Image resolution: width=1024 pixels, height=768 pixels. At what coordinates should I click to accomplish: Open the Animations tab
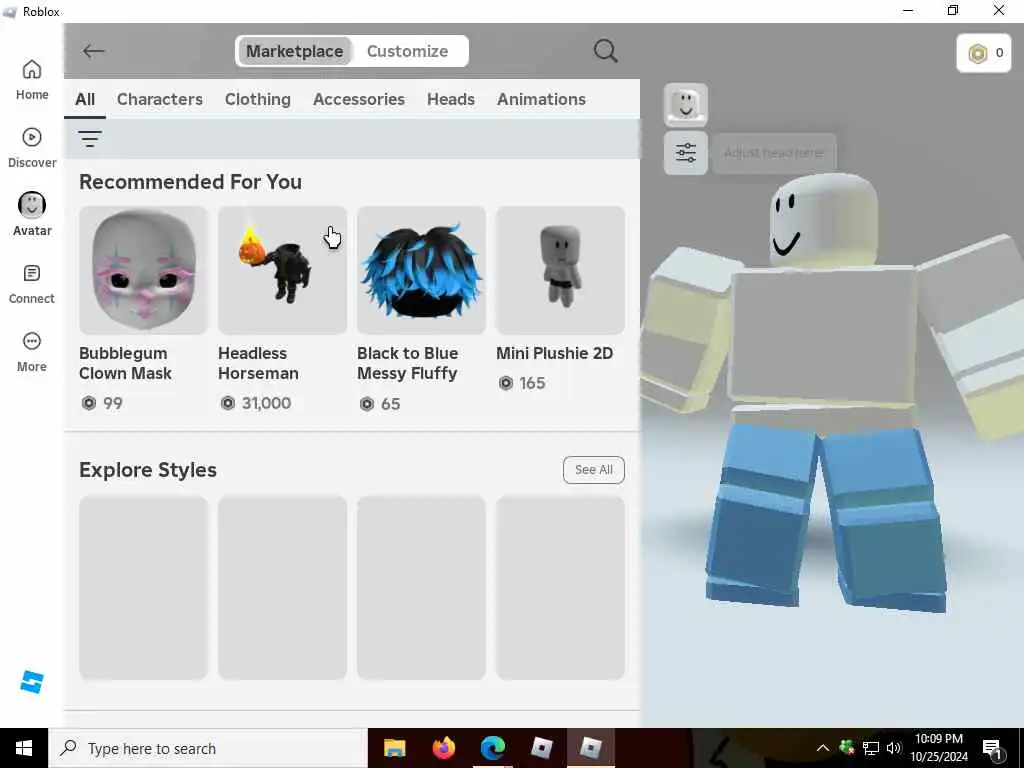pyautogui.click(x=541, y=99)
